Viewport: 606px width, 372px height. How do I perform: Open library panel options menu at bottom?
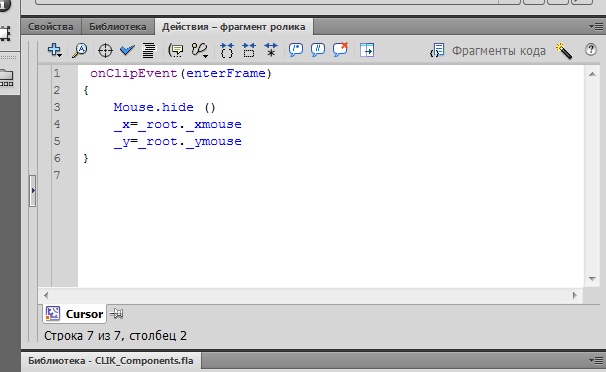596,360
